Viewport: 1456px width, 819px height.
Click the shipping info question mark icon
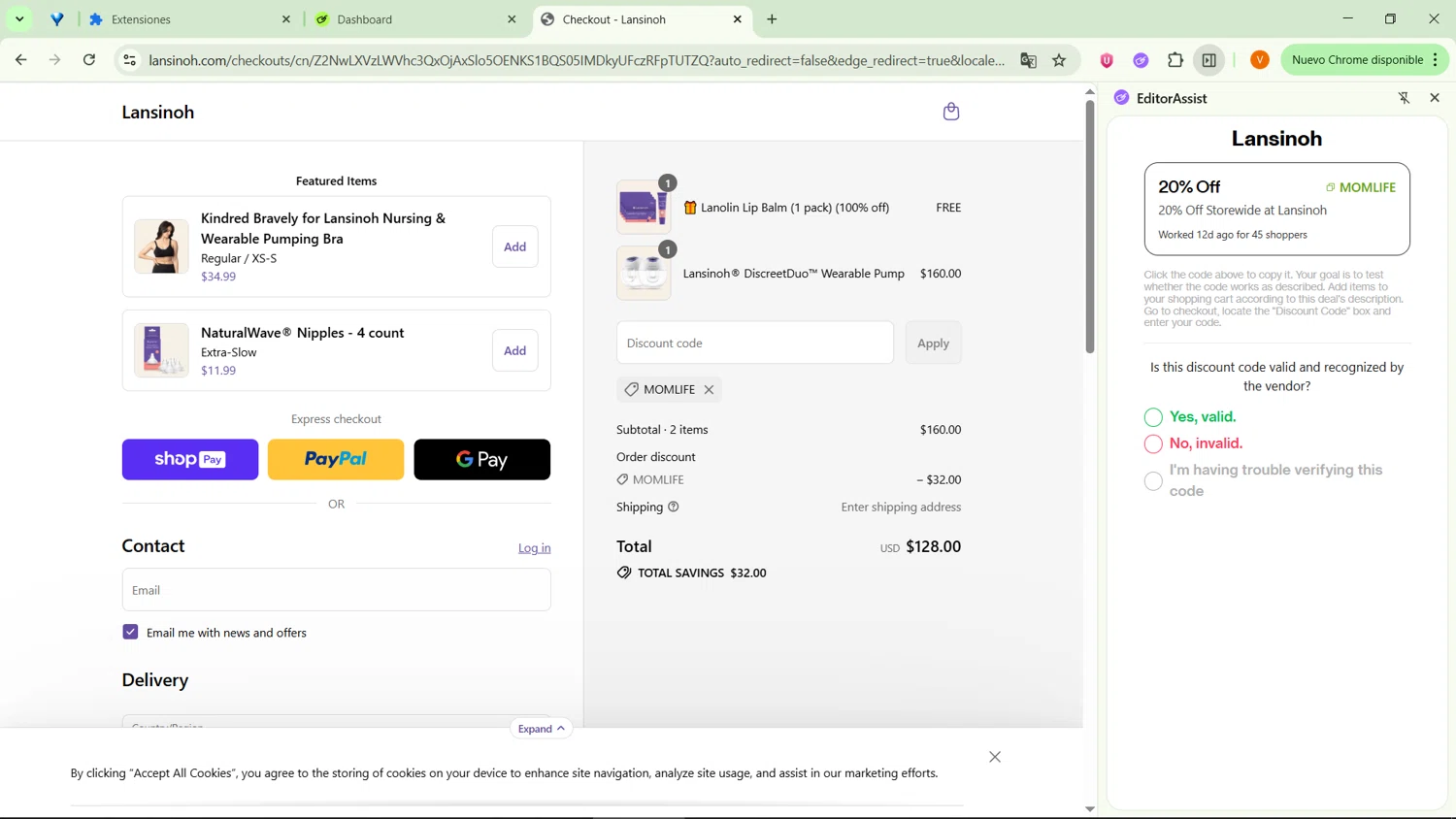(674, 507)
